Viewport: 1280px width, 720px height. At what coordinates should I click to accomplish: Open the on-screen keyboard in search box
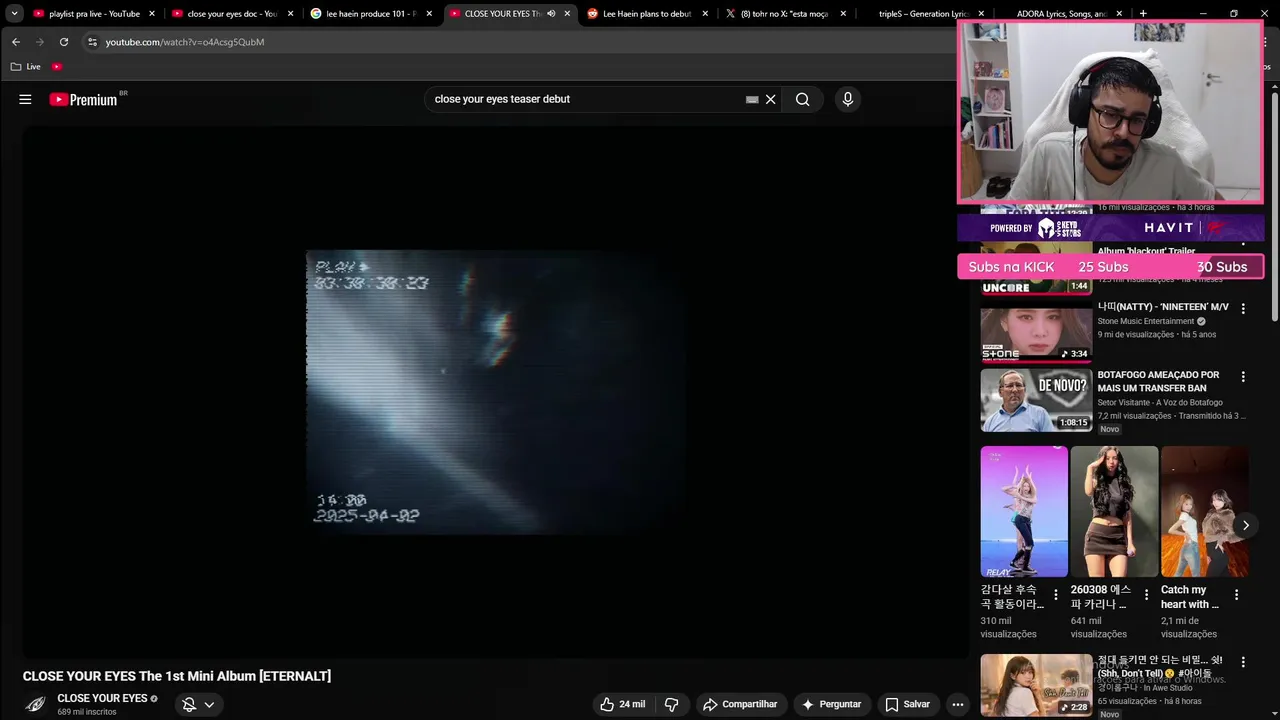point(752,99)
